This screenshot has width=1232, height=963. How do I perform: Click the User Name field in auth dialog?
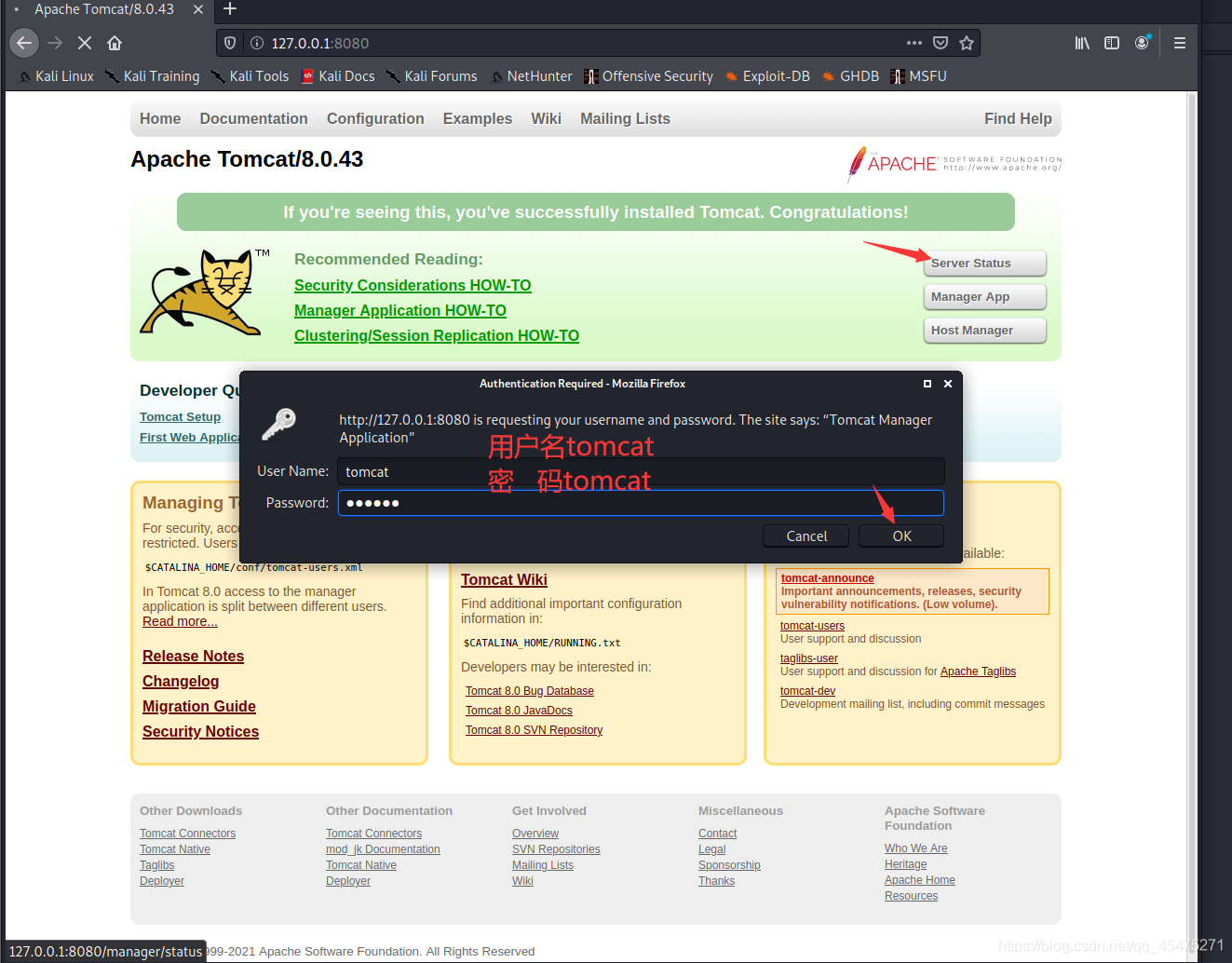(641, 471)
